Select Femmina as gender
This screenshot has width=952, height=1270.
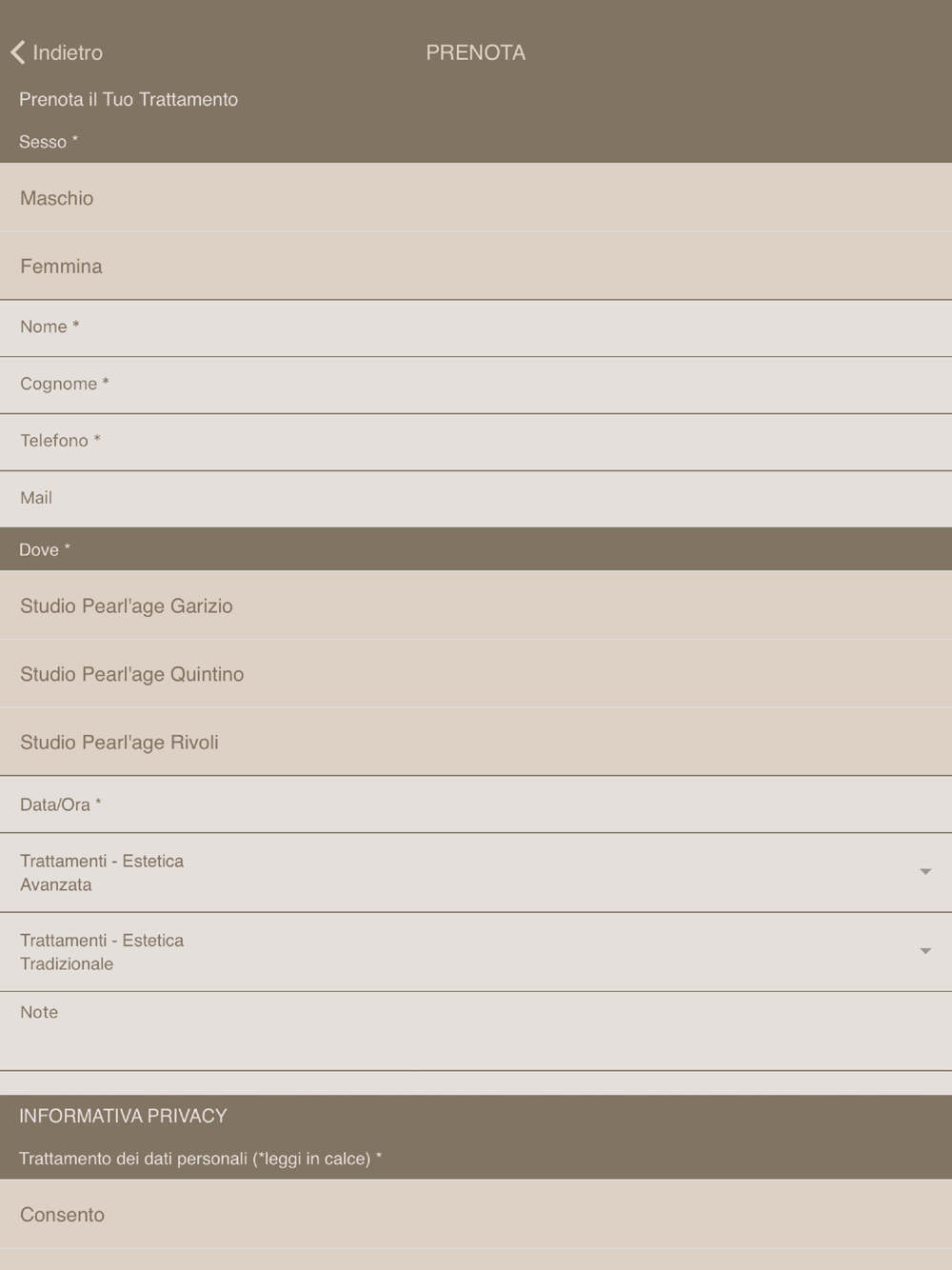point(476,267)
